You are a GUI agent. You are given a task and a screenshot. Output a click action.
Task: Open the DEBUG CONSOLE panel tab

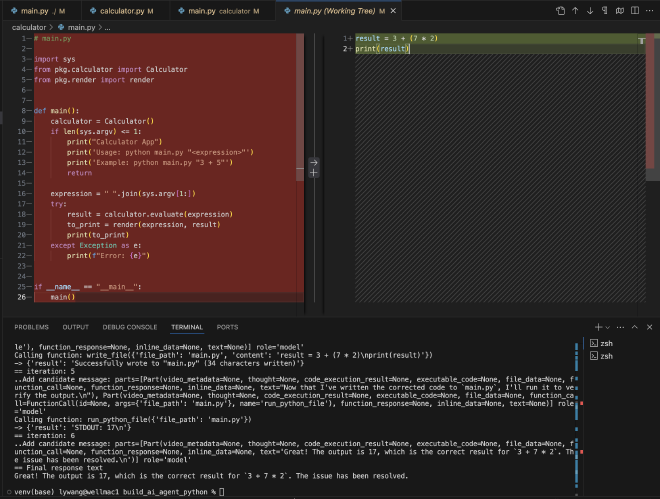[x=130, y=327]
